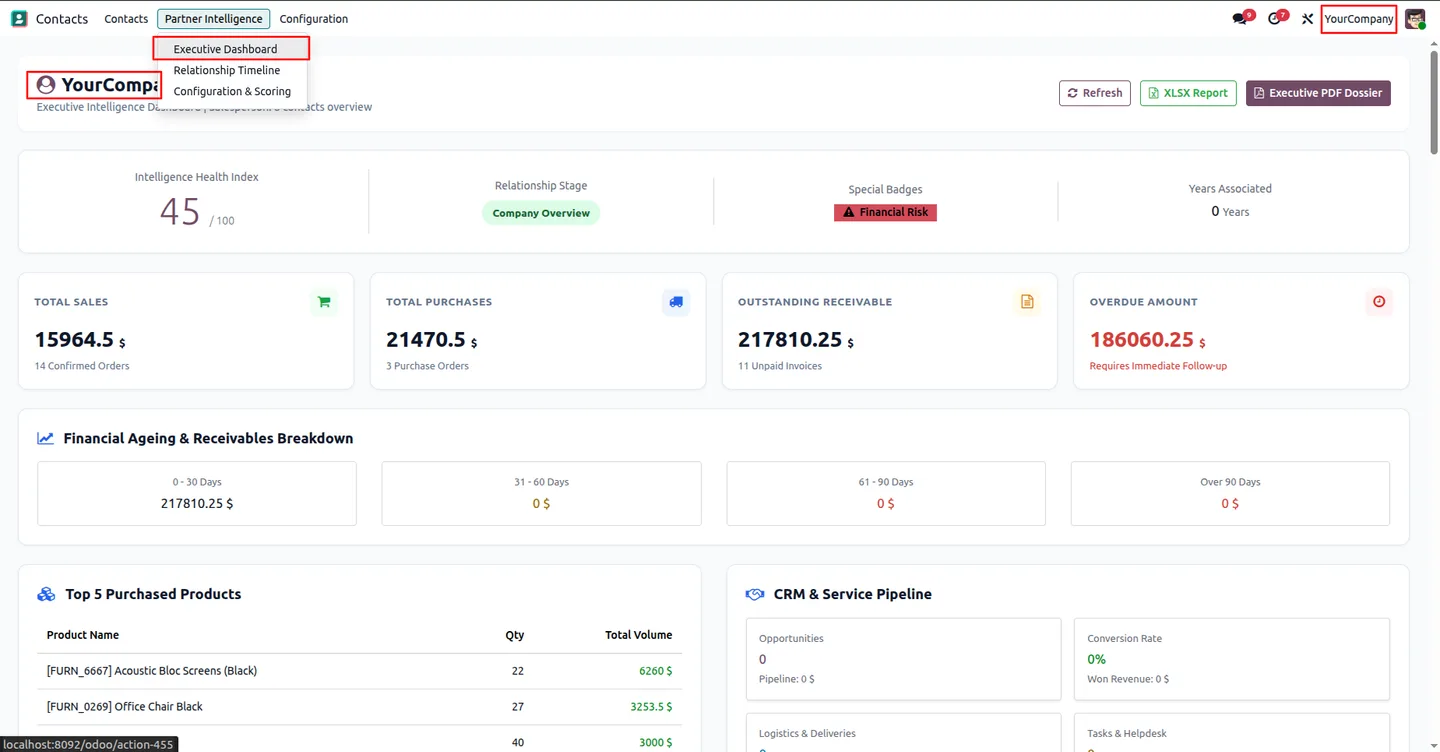
Task: Click the clock icon on Overdue Amount
Action: click(1379, 301)
